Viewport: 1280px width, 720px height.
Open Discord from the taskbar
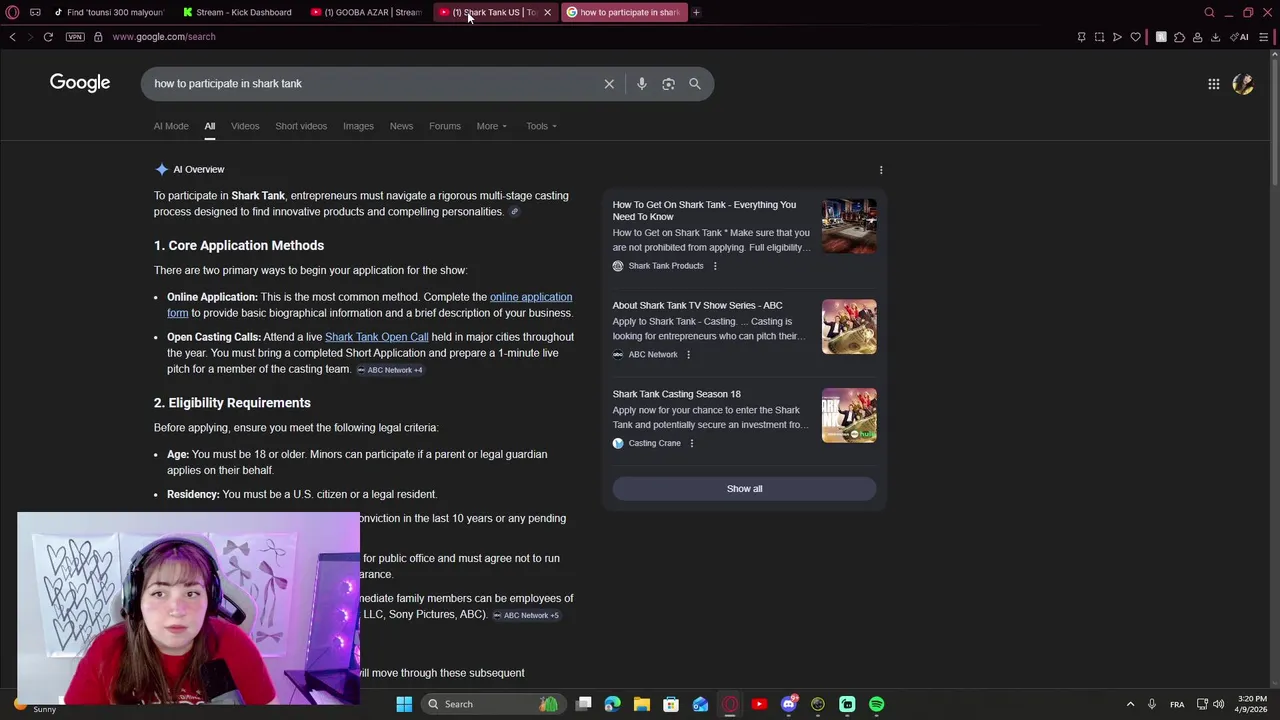click(789, 704)
